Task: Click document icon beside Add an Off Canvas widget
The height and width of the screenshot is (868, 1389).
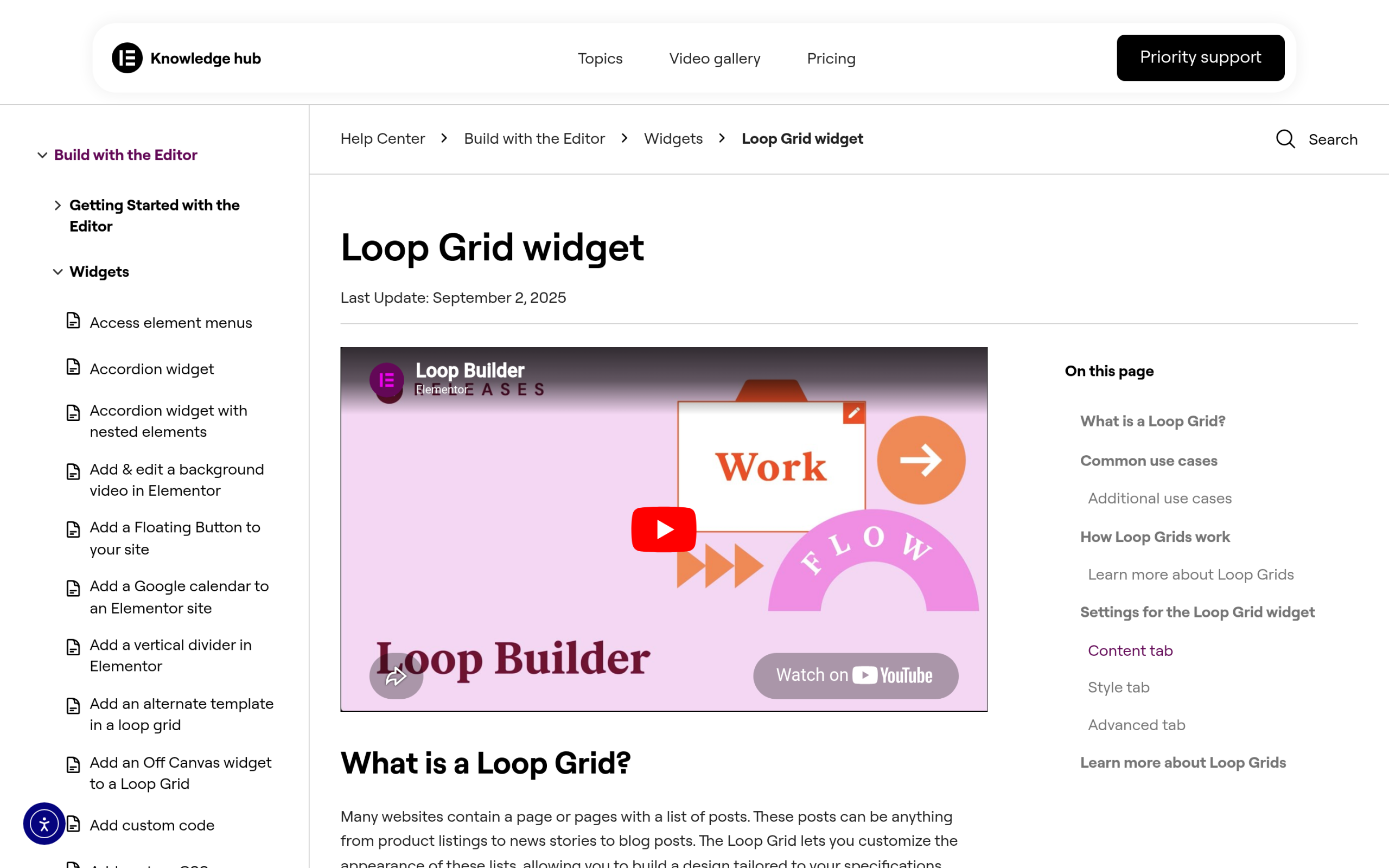Action: point(73,765)
